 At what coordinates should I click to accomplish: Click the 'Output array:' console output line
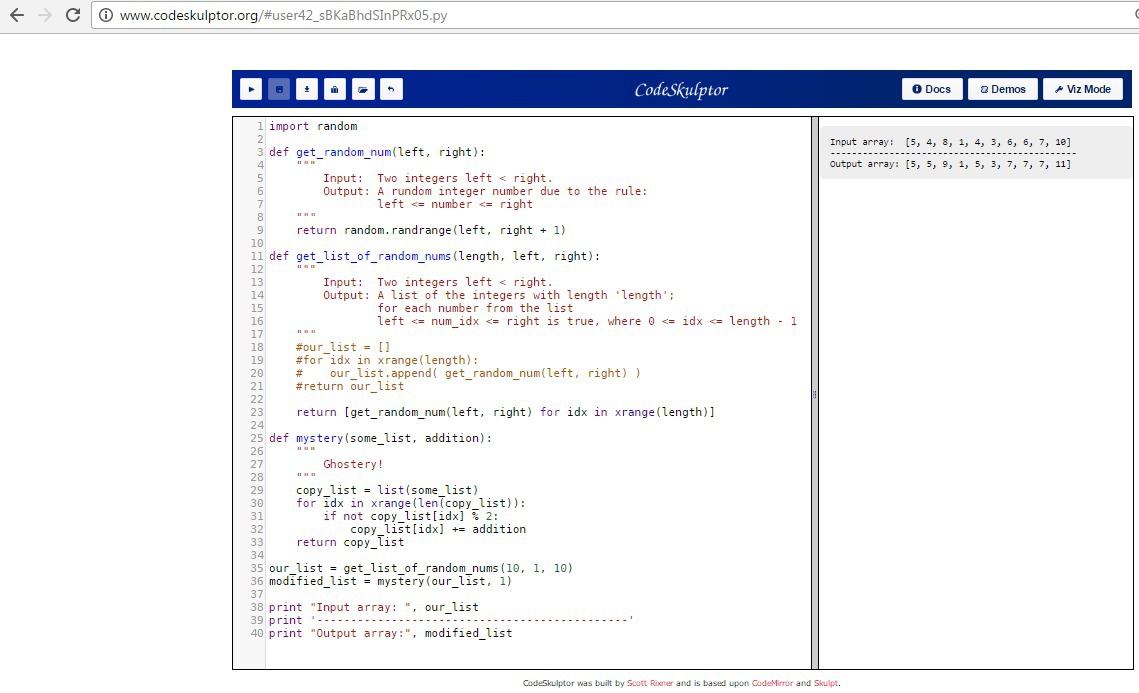(950, 164)
